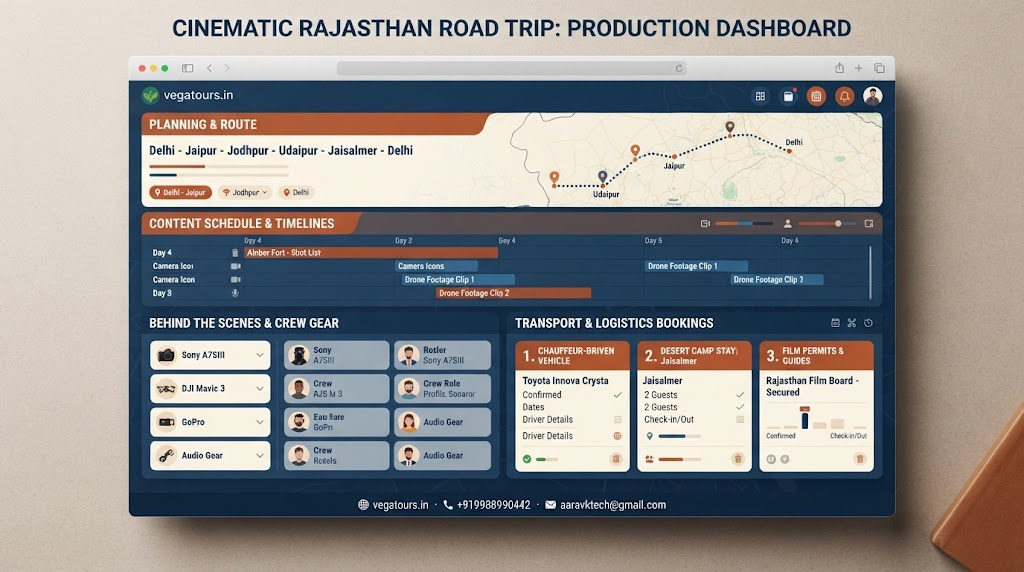The width and height of the screenshot is (1024, 572).
Task: Expand the GoPro dropdown
Action: [x=259, y=422]
